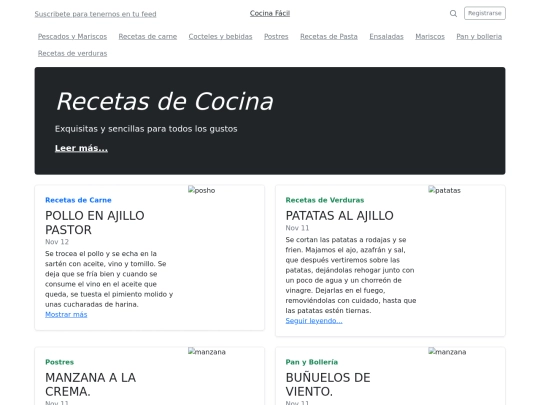540x405 pixels.
Task: Click the search magnifier icon
Action: [453, 13]
